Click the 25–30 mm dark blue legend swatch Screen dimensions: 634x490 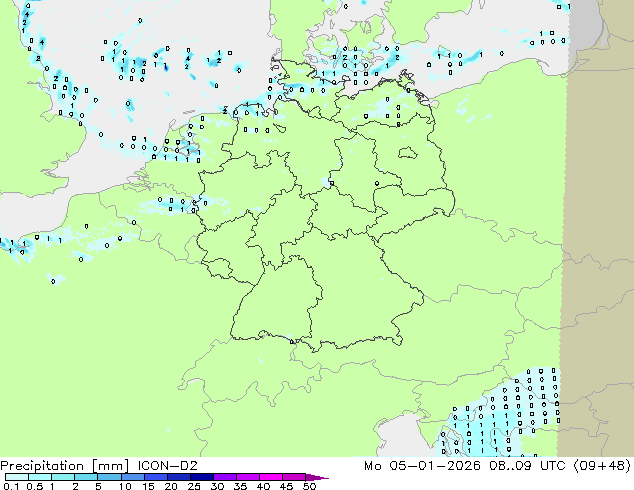(202, 477)
